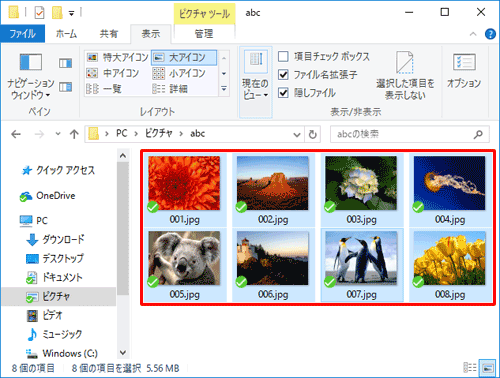Viewport: 500px width, 378px height.
Task: Select クイック アクセス in navigation pane
Action: point(58,170)
